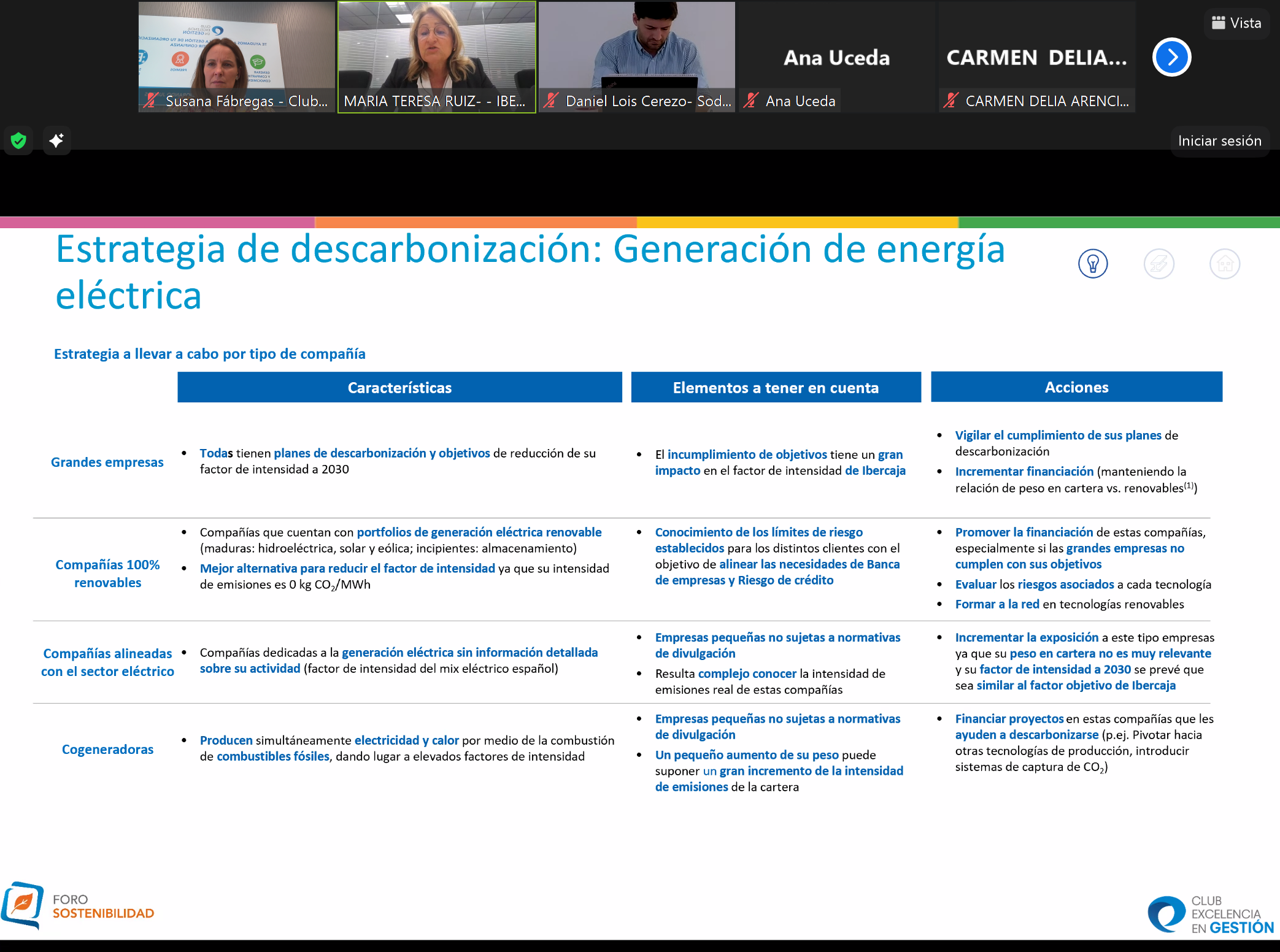Show next participants with blue arrow
1280x952 pixels.
1172,58
